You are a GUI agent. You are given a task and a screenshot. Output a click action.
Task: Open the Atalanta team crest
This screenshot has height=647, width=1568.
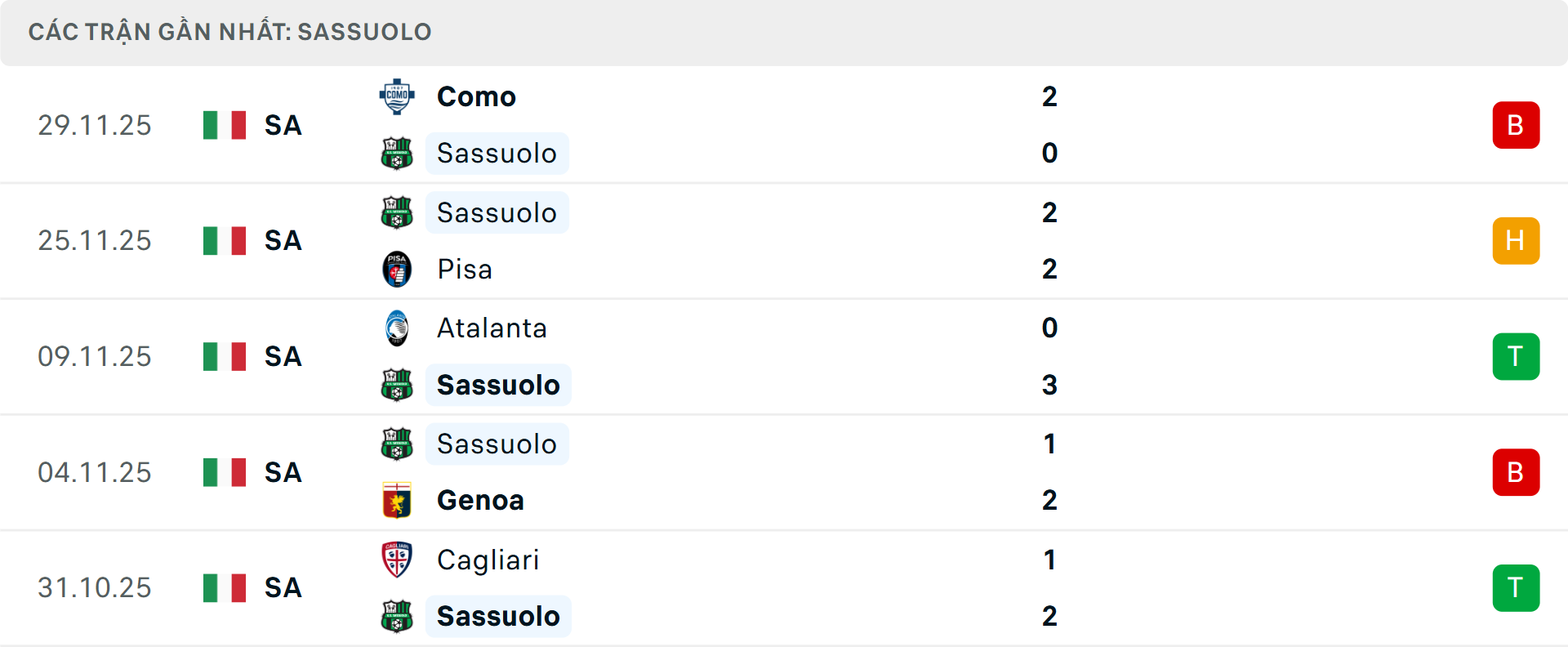[x=398, y=328]
